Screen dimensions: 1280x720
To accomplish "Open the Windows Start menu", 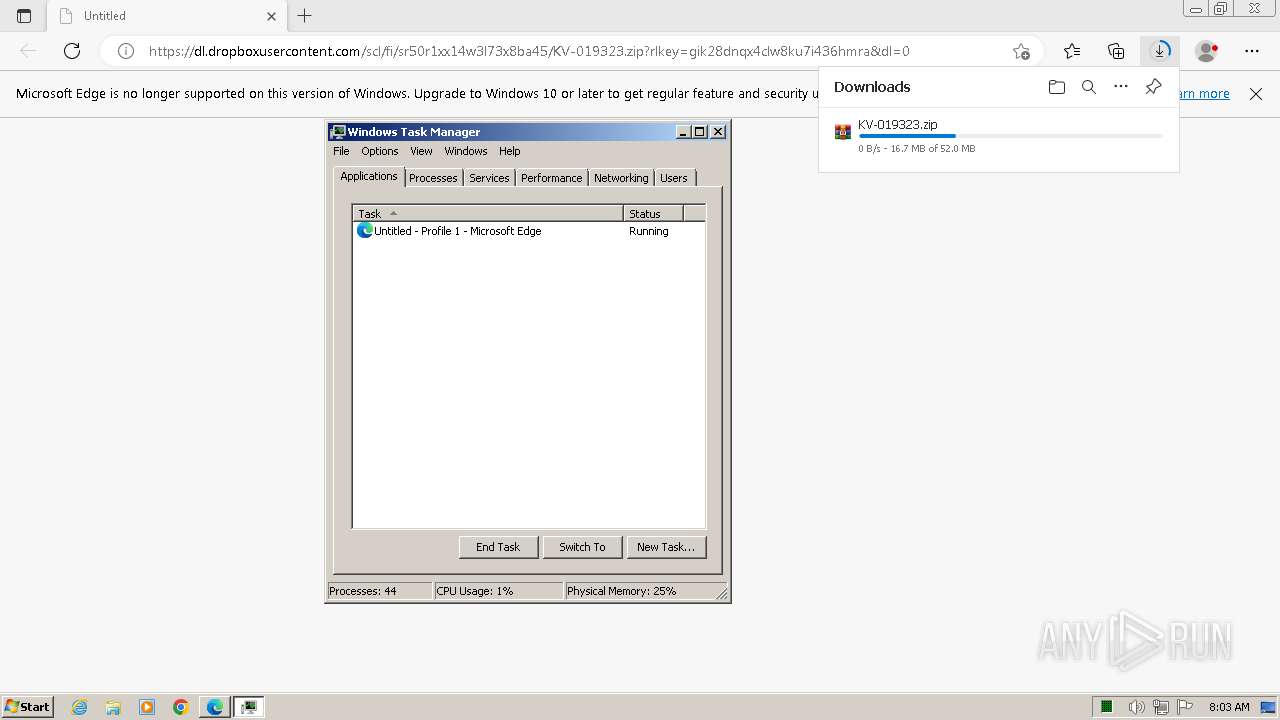I will click(27, 706).
